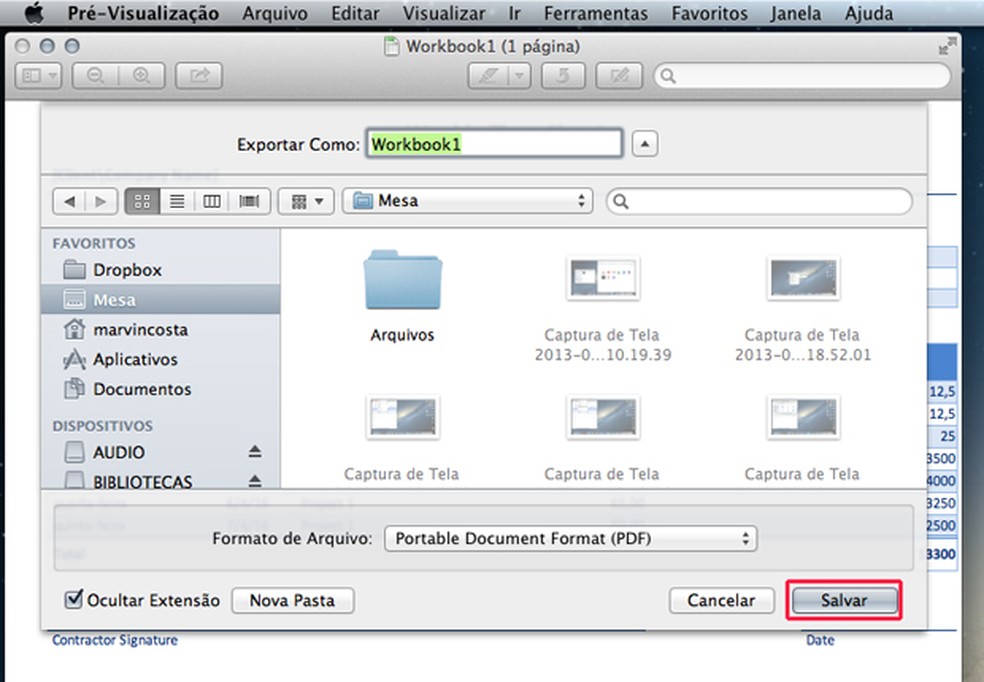Toggle the sidebar icon in Preview toolbar

[33, 75]
